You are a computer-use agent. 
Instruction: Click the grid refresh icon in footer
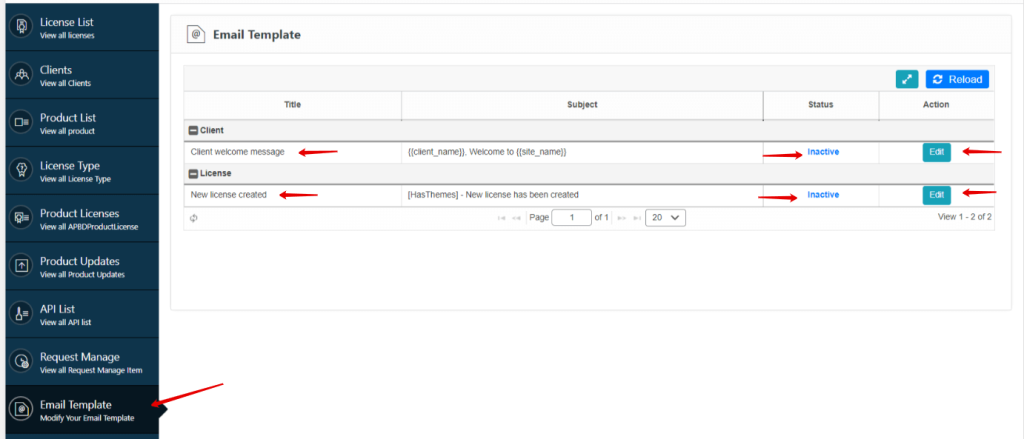[193, 218]
